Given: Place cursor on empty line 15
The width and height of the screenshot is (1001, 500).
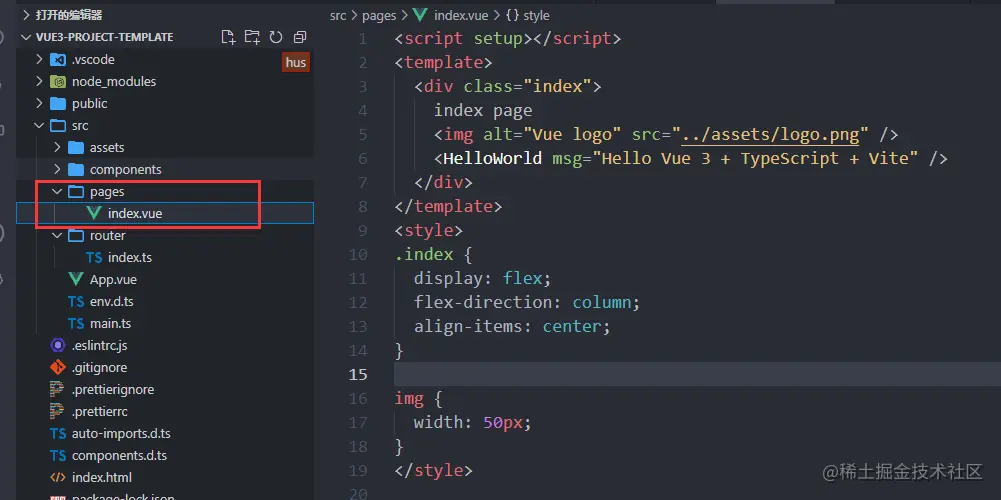Looking at the screenshot, I should coord(697,374).
